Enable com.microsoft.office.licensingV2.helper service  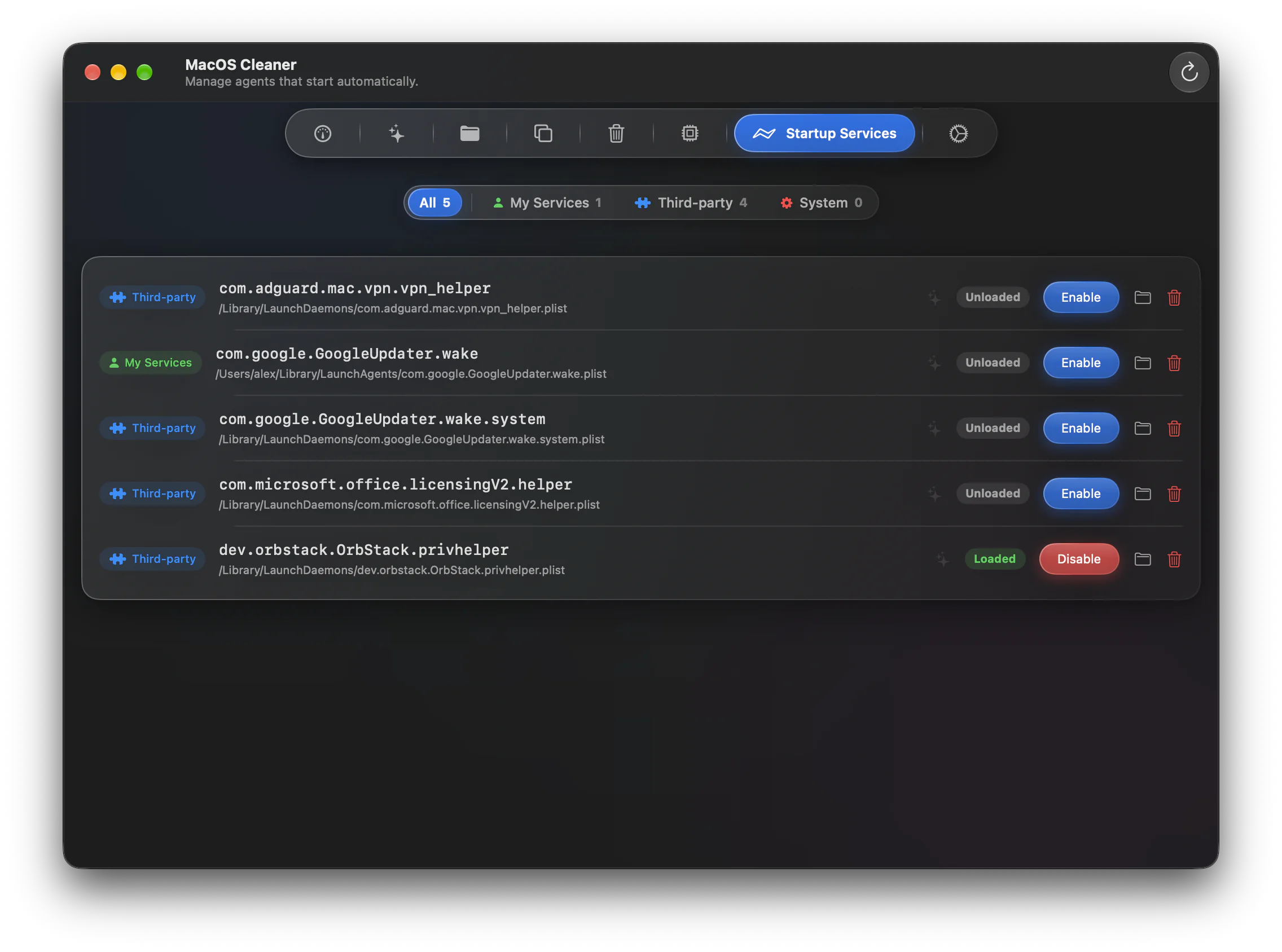[x=1081, y=493]
